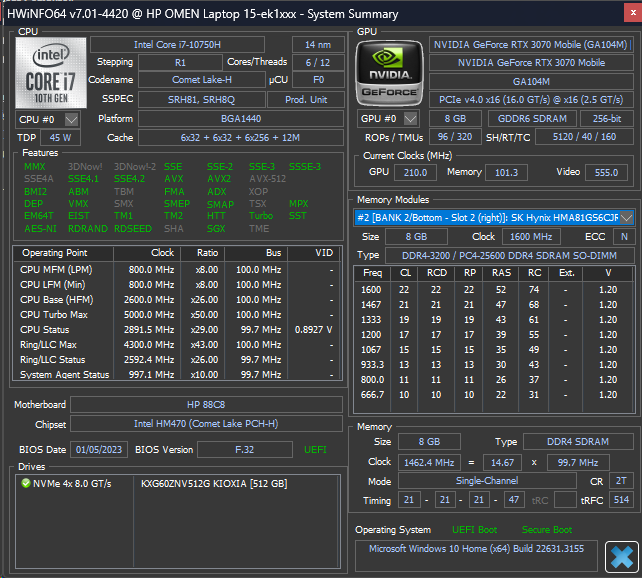642x578 pixels.
Task: Click the NVMe 4x 8.0 GT/s interface text
Action: [x=72, y=483]
